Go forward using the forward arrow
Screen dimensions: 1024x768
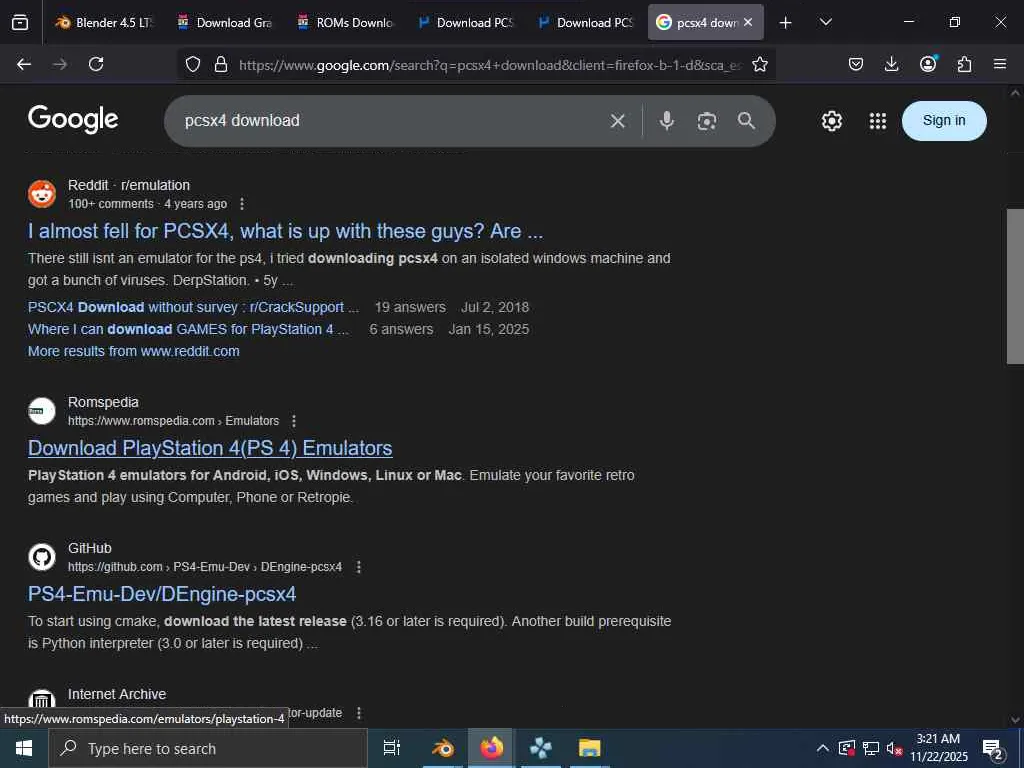tap(60, 64)
